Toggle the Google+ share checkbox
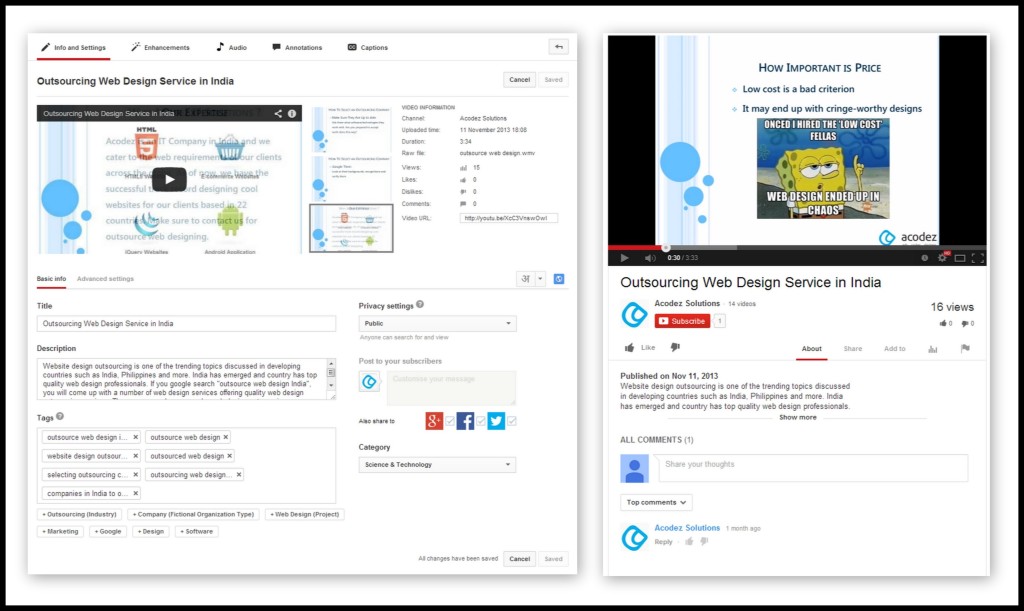The height and width of the screenshot is (611, 1024). point(450,421)
